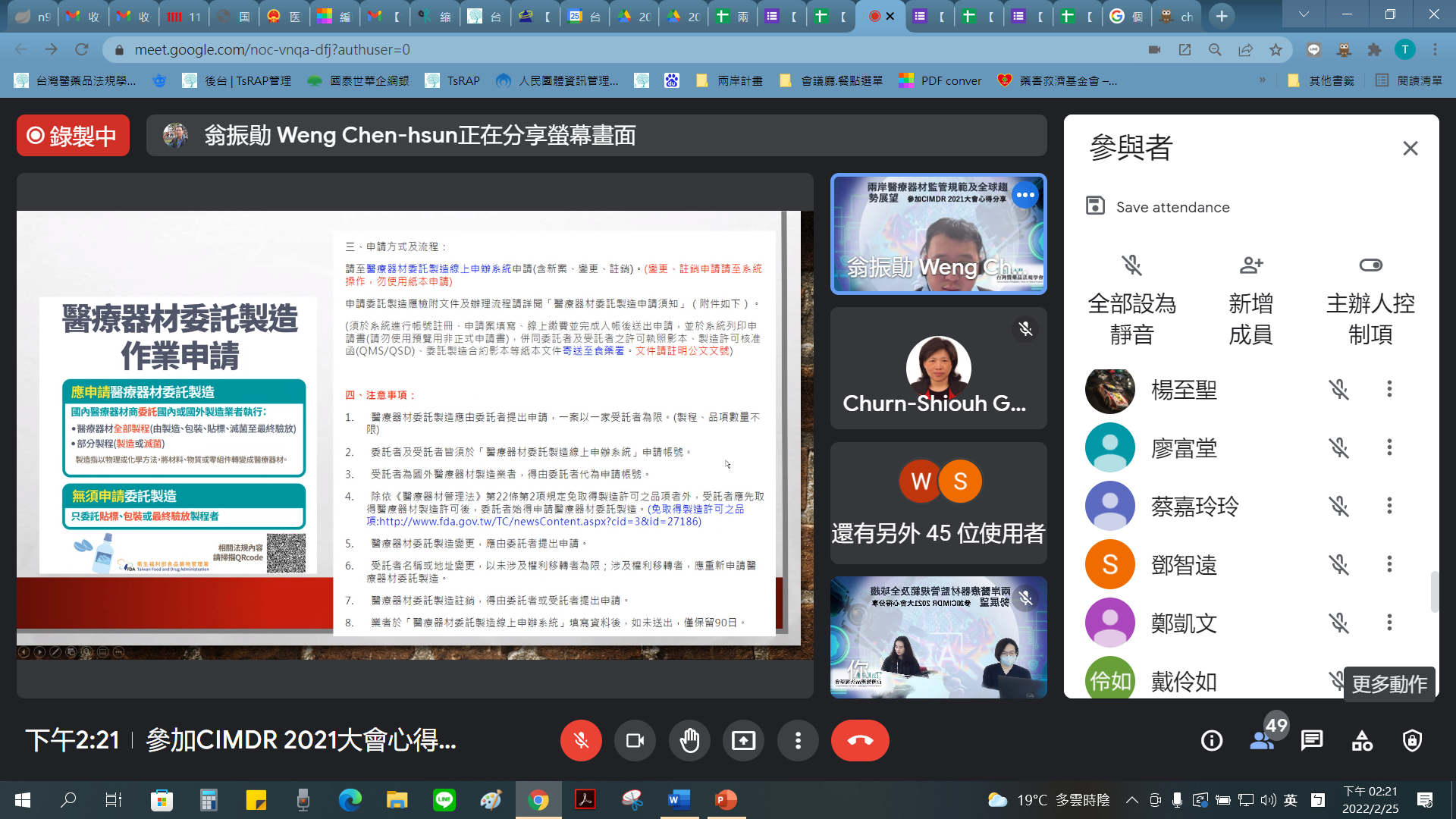Screen dimensions: 1456x819
Task: Open the participants tab showing 49
Action: [1263, 740]
